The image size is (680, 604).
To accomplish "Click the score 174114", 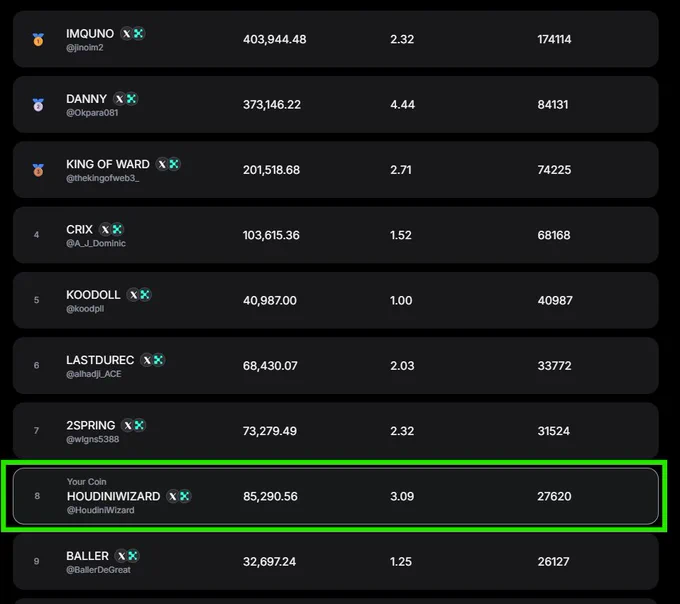I will [554, 39].
